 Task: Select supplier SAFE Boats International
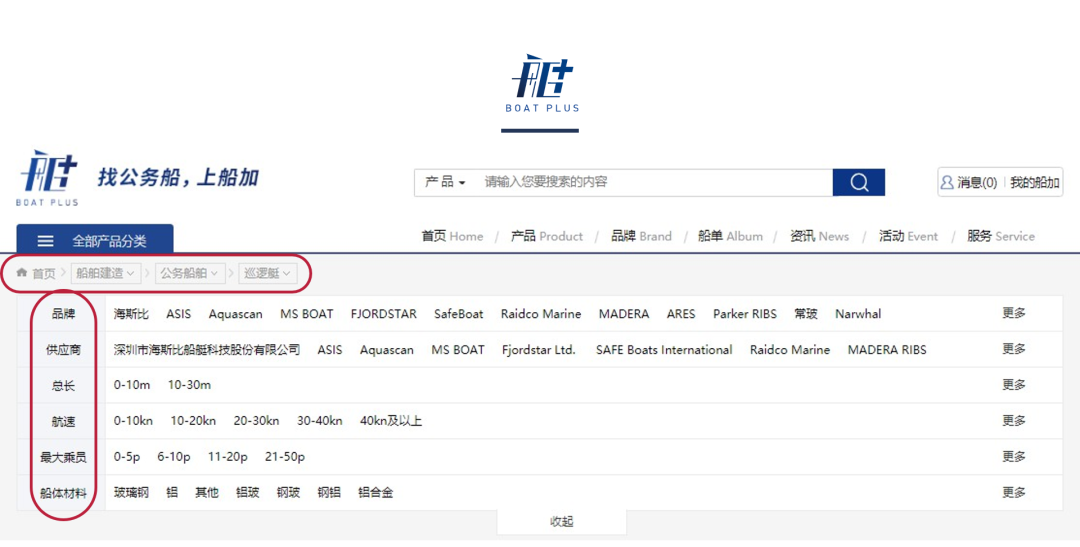(x=664, y=349)
